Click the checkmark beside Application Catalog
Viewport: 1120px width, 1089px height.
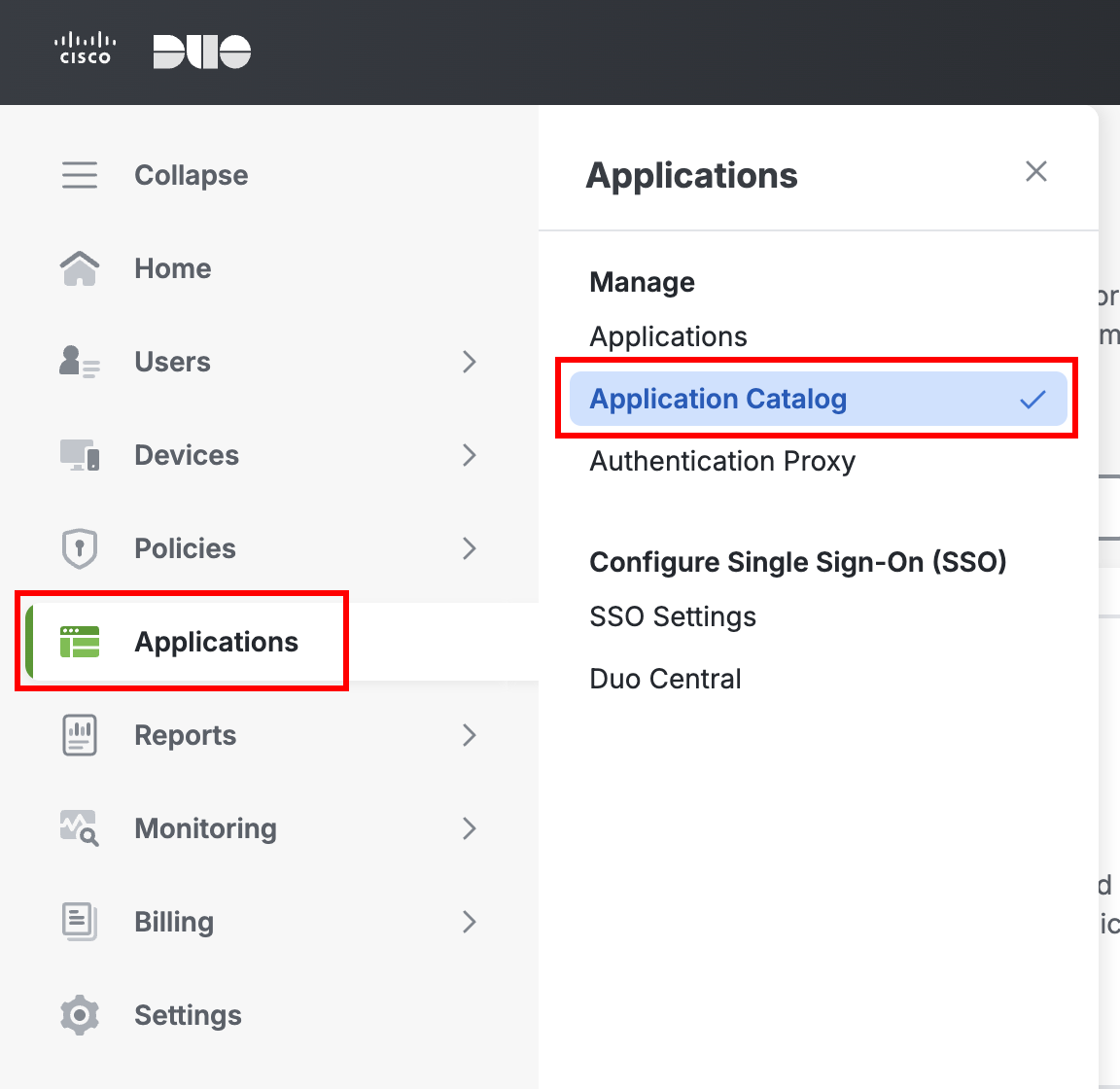pyautogui.click(x=1032, y=399)
